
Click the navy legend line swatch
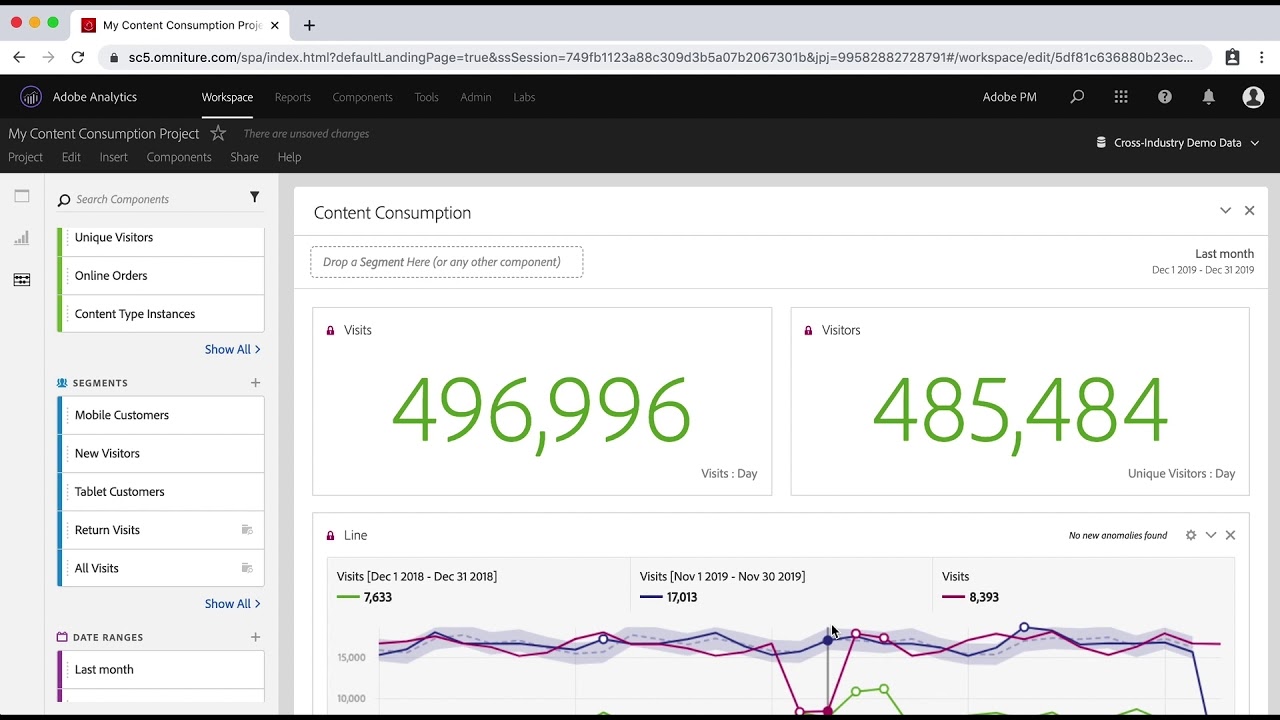[651, 597]
